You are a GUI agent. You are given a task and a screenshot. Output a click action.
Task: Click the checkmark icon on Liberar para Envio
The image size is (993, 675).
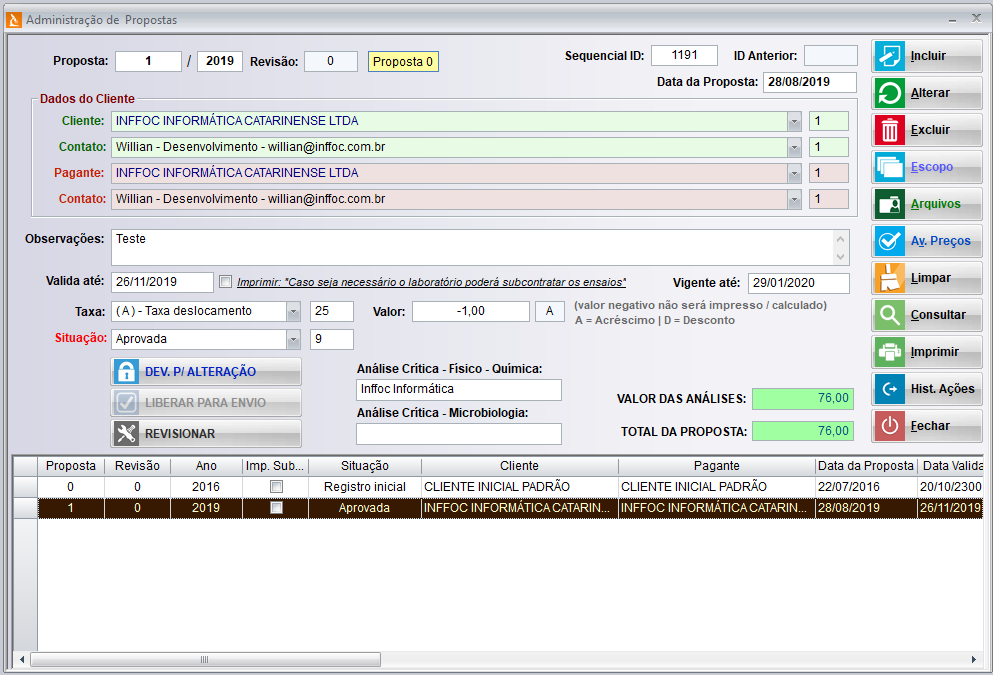point(126,403)
